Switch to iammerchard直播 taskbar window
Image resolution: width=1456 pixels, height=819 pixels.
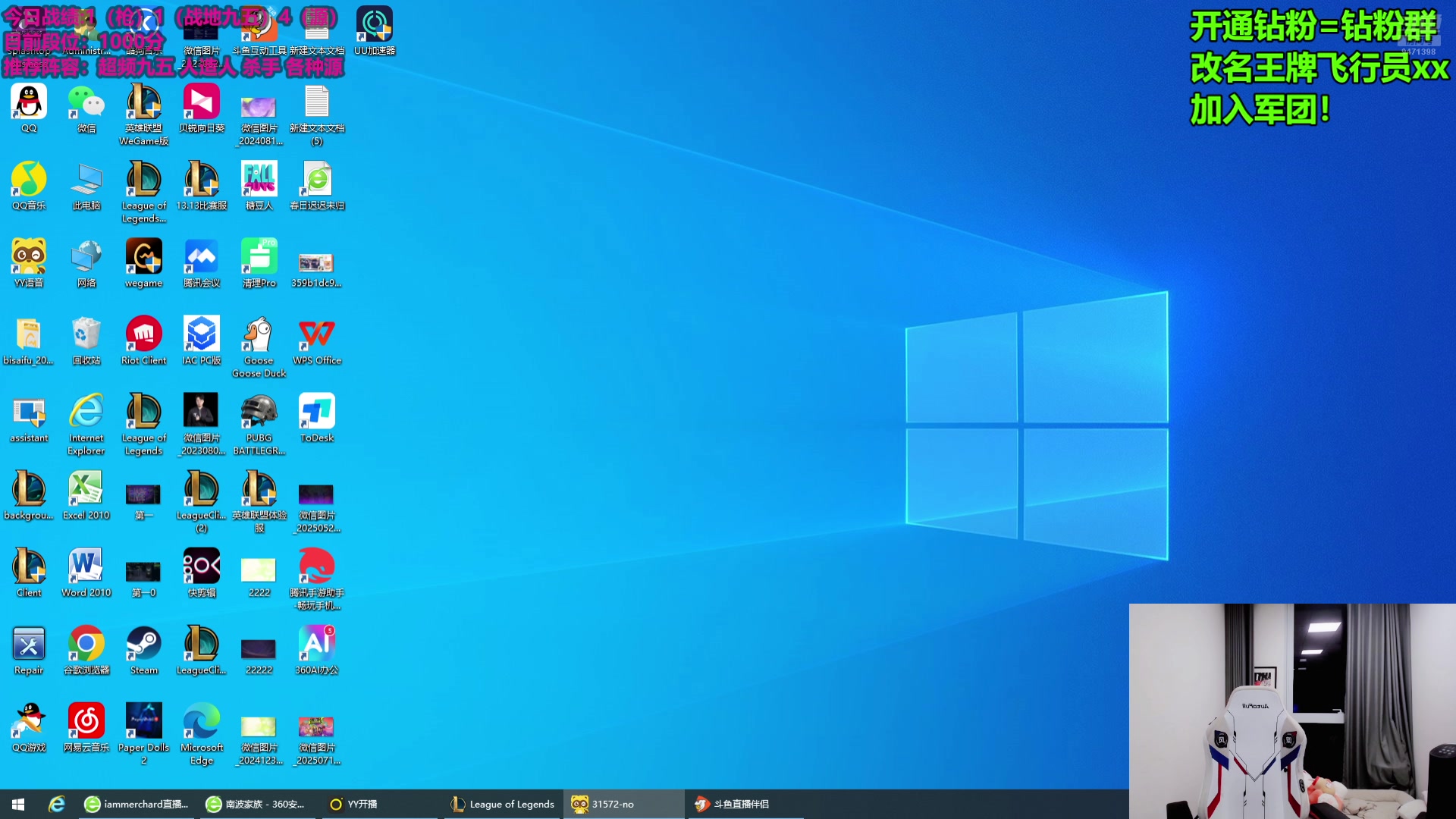pos(136,804)
